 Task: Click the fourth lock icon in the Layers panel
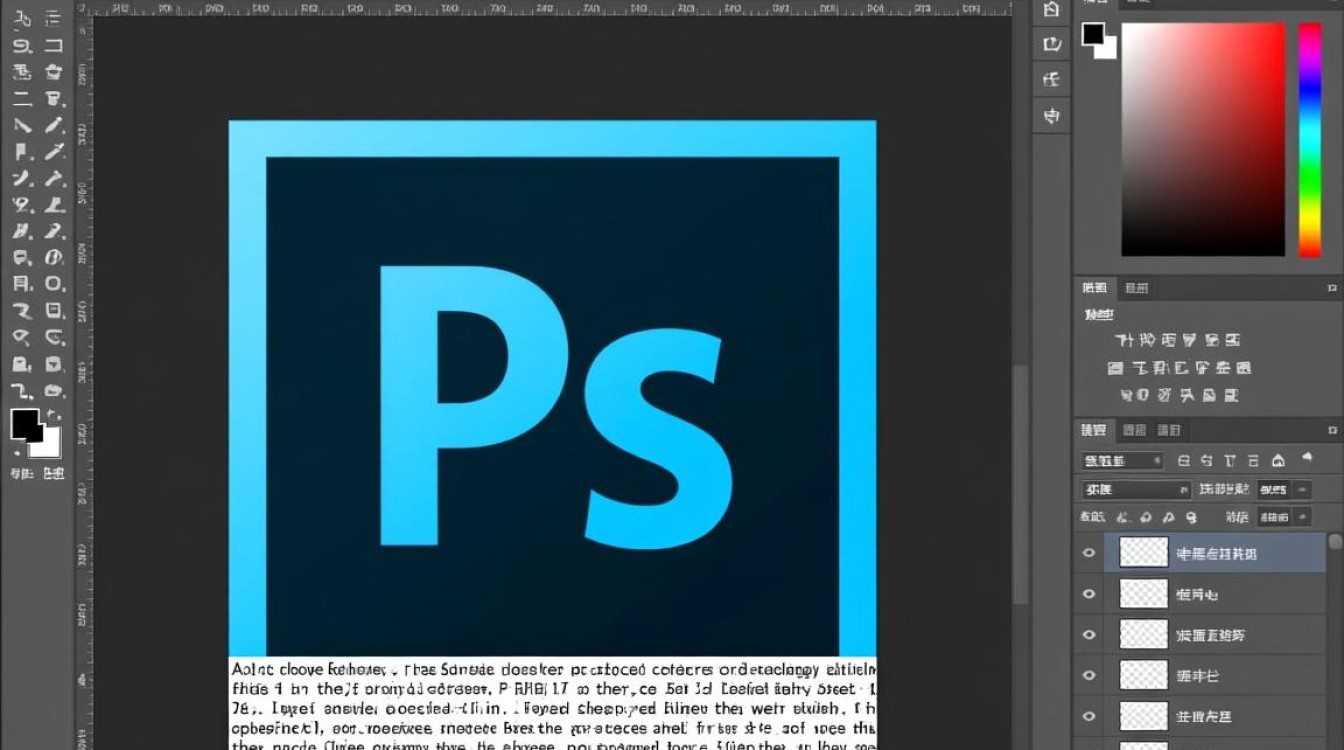click(1191, 517)
